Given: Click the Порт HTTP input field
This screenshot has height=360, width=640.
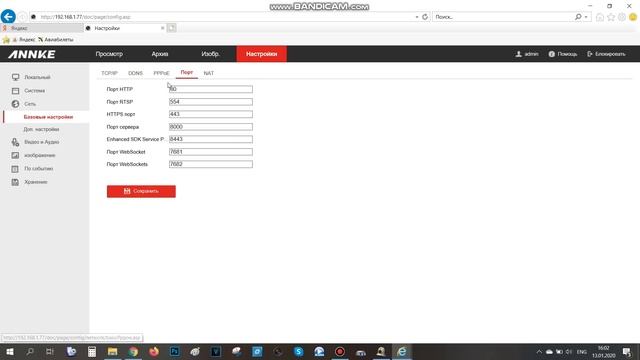Looking at the screenshot, I should (x=211, y=89).
